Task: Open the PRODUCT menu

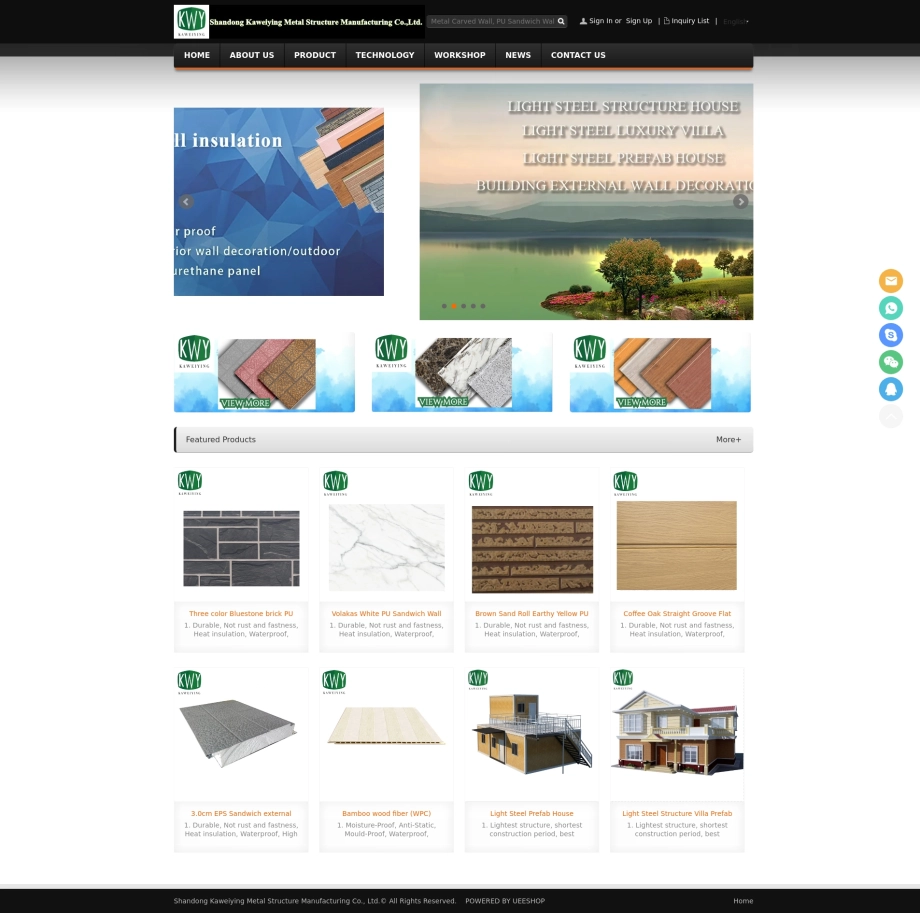Action: pos(314,55)
